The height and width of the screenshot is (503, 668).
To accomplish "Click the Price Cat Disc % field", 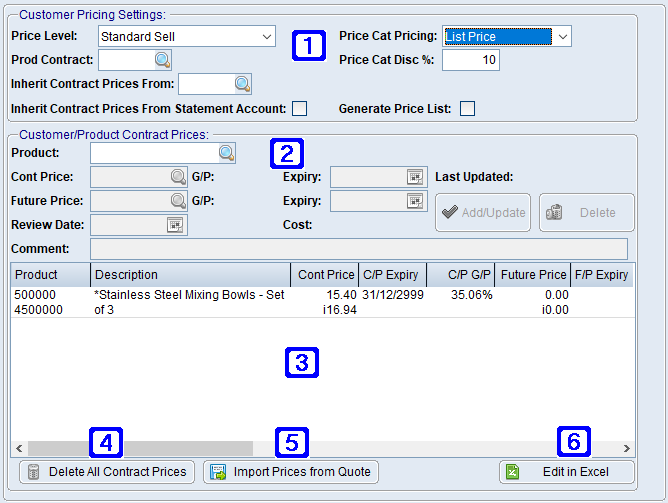I will (471, 60).
